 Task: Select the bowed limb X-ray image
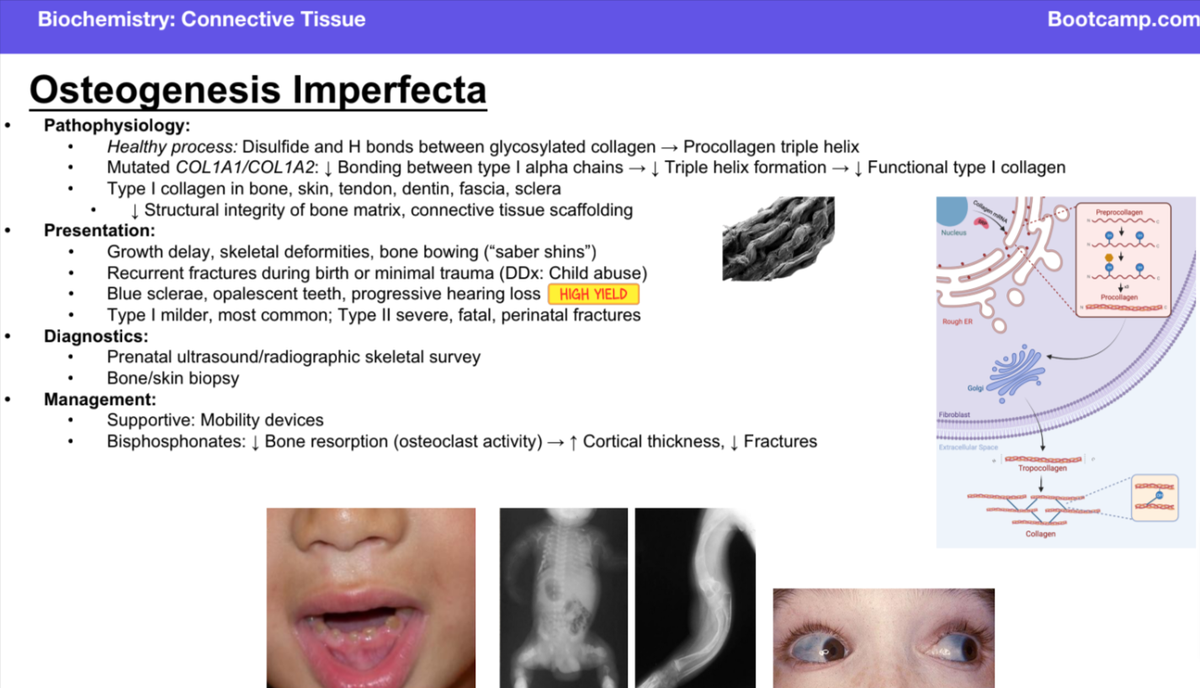(695, 598)
